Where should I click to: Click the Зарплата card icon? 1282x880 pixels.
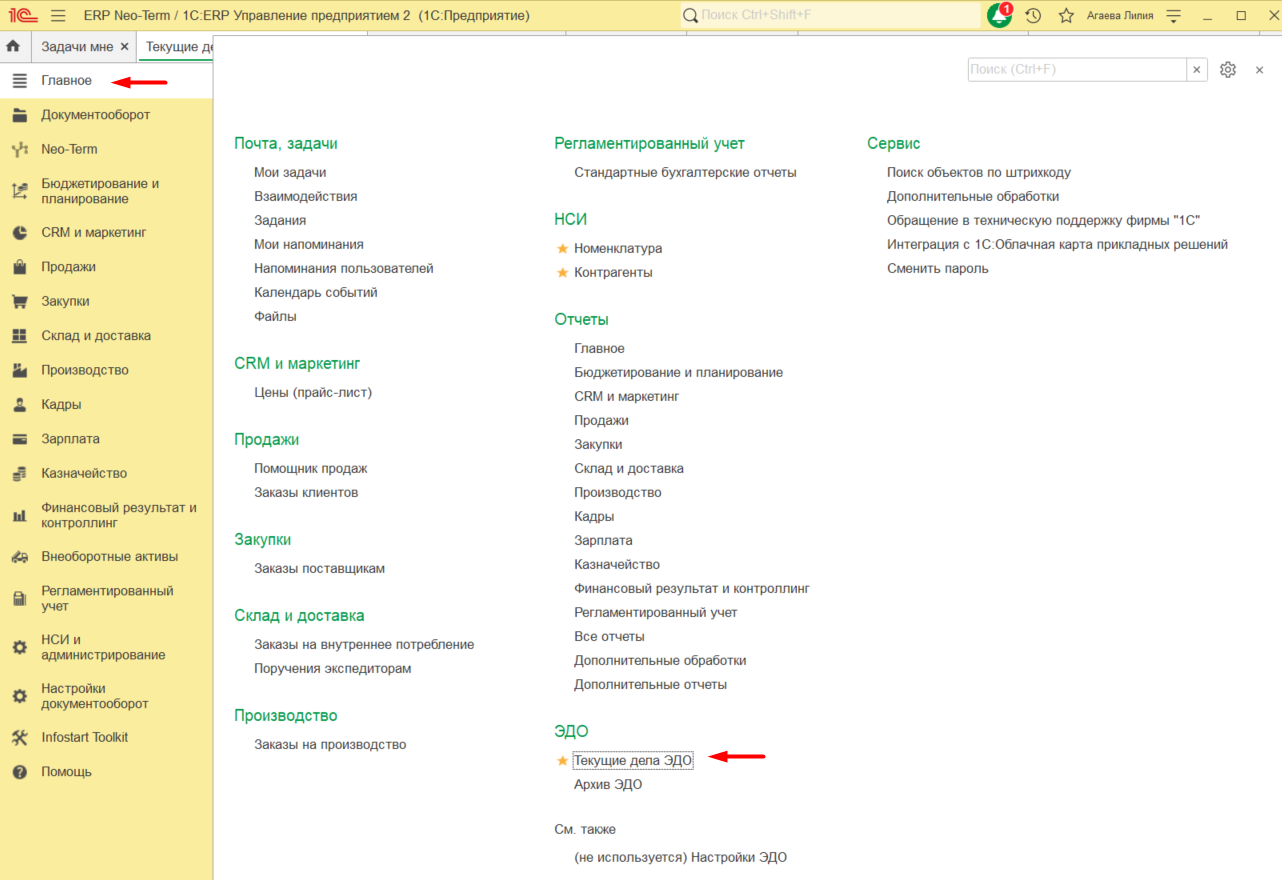tap(19, 439)
